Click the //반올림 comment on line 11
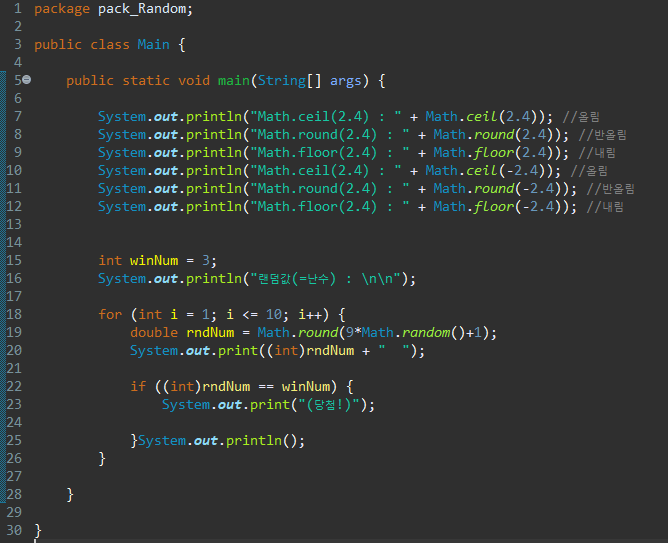Viewport: 668px width, 543px height. pyautogui.click(x=610, y=188)
